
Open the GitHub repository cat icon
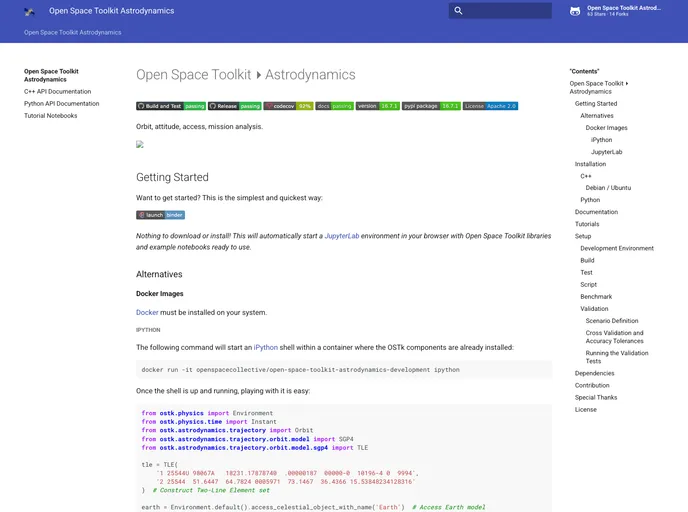pos(575,11)
